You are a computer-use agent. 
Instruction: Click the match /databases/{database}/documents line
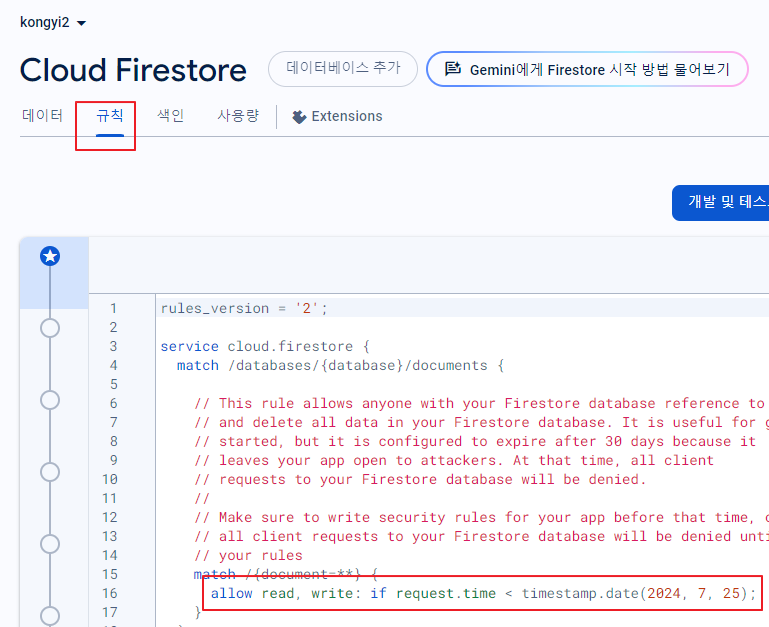[x=340, y=366]
